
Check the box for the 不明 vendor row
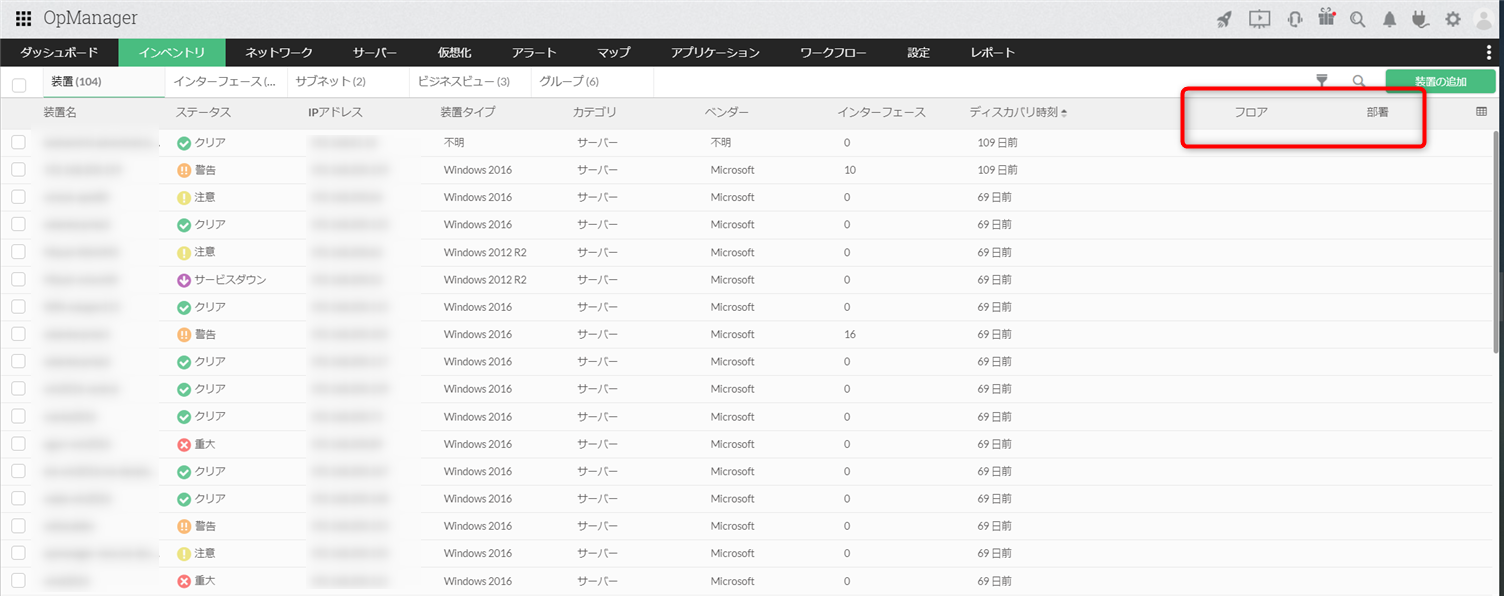coord(18,143)
